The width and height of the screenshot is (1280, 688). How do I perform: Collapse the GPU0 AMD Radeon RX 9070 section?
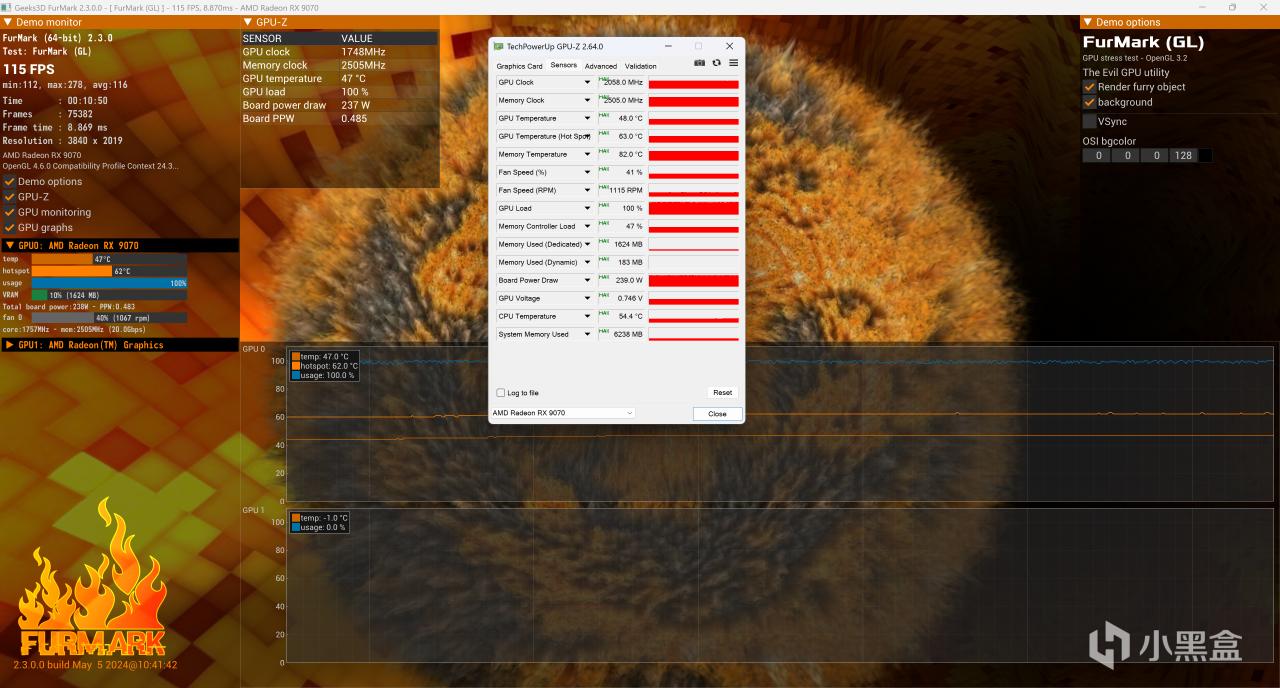(9, 245)
